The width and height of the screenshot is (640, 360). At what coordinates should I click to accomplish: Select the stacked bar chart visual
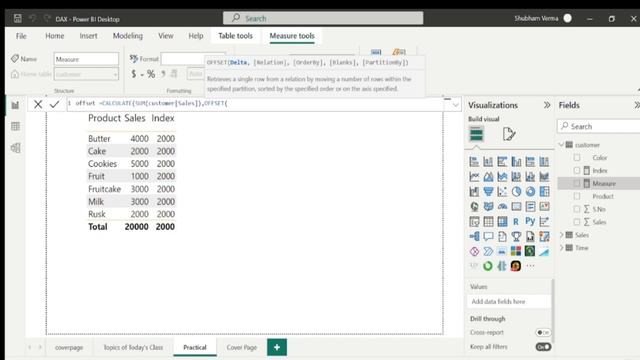tap(474, 162)
